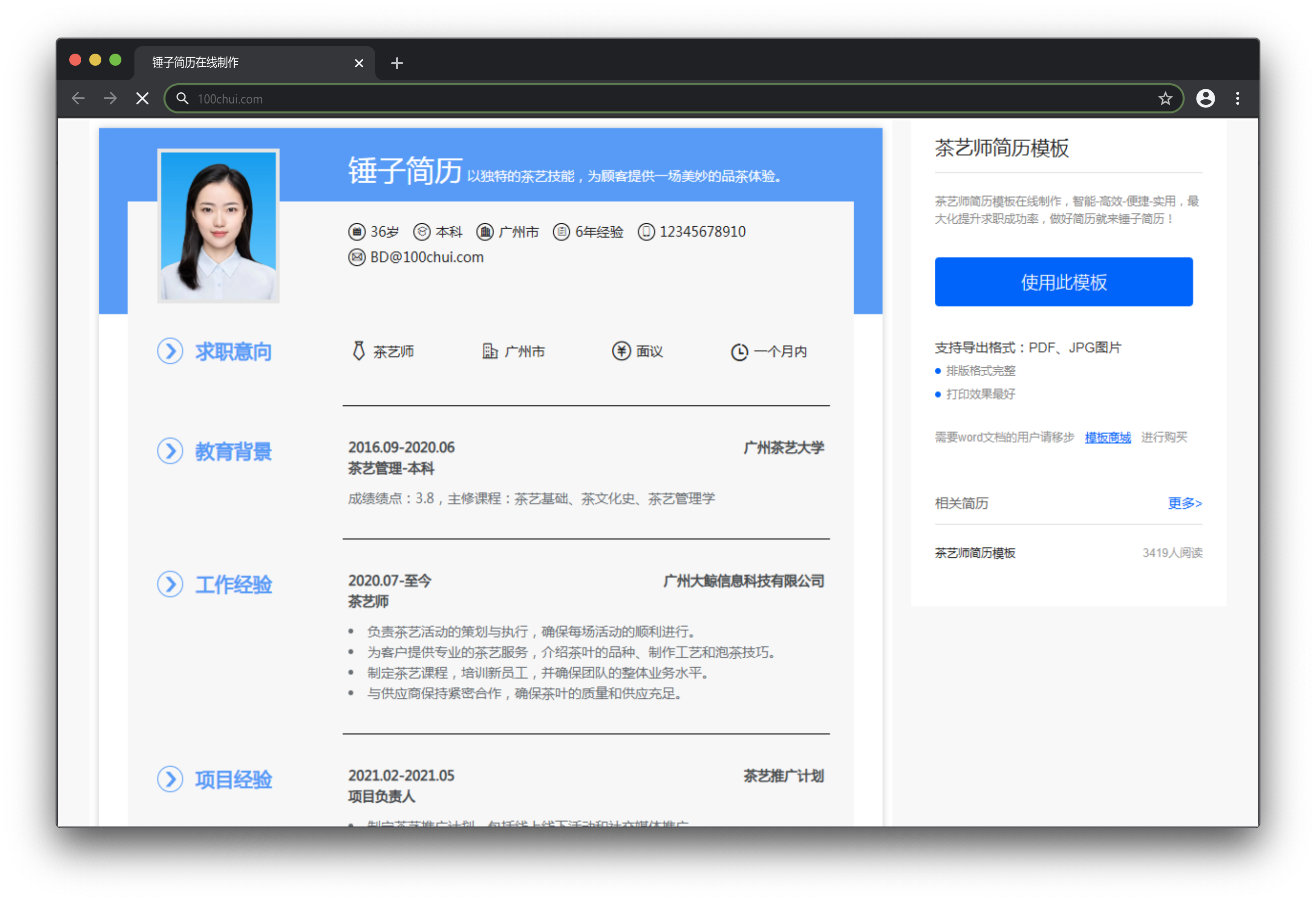This screenshot has width=1316, height=902.
Task: Click the 项目经验 heading
Action: [233, 780]
